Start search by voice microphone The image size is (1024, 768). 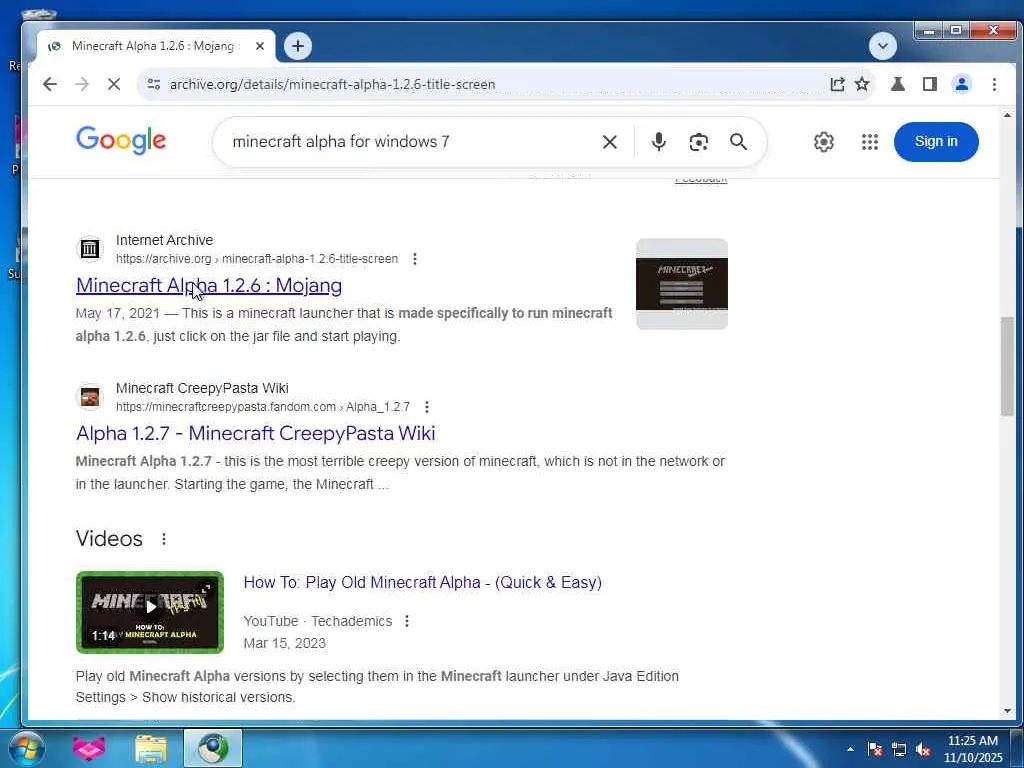click(659, 142)
